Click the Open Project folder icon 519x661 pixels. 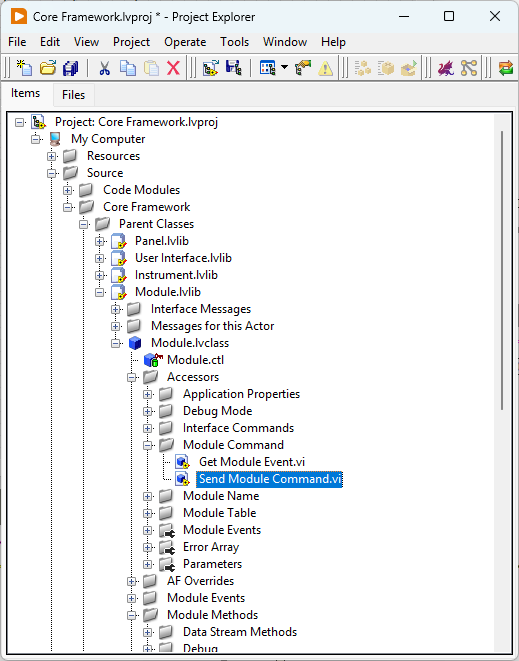(x=48, y=67)
